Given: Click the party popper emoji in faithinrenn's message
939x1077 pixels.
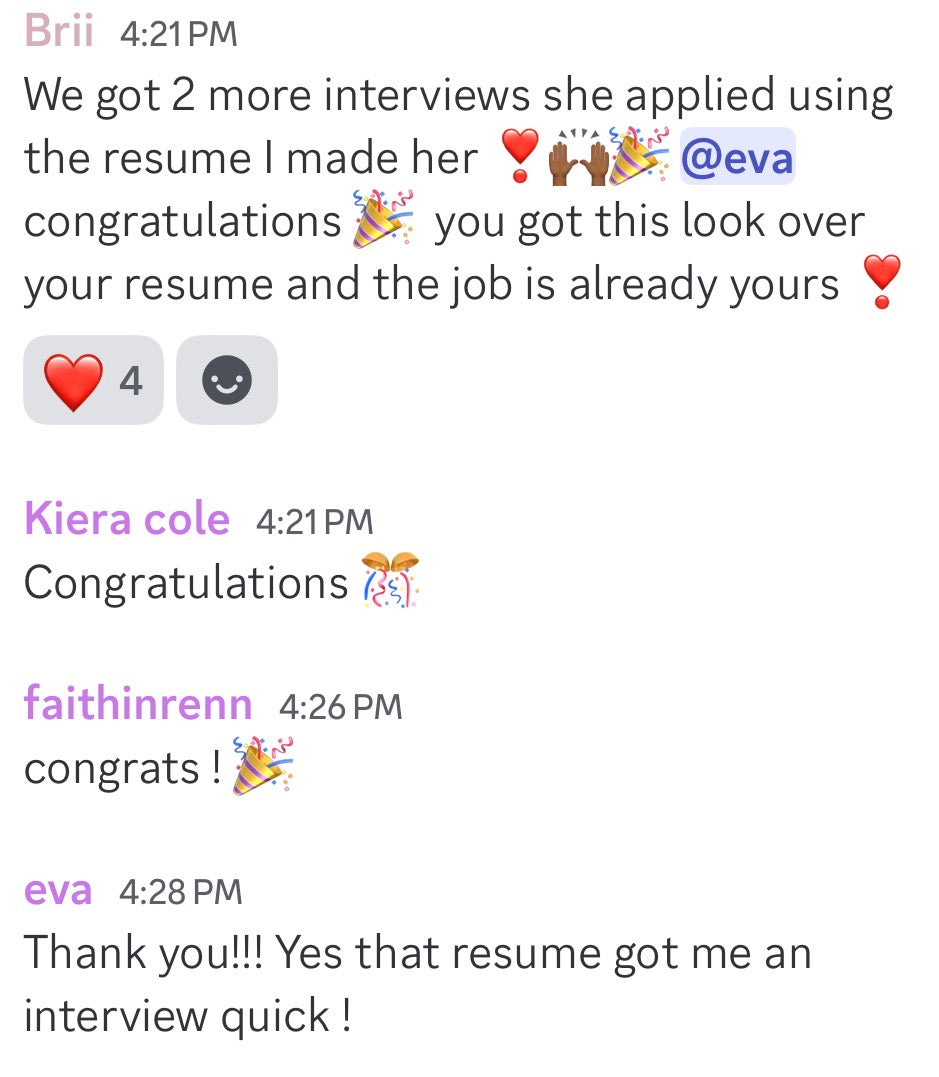Looking at the screenshot, I should (x=263, y=766).
